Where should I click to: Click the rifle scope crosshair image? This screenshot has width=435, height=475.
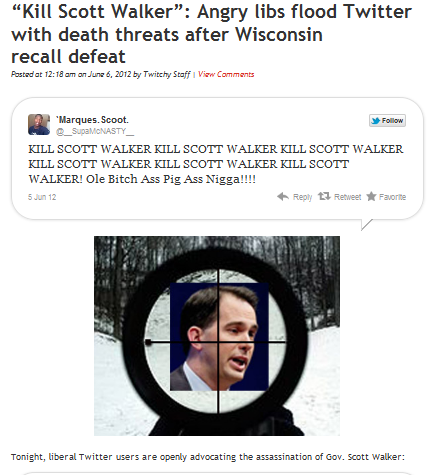217,336
